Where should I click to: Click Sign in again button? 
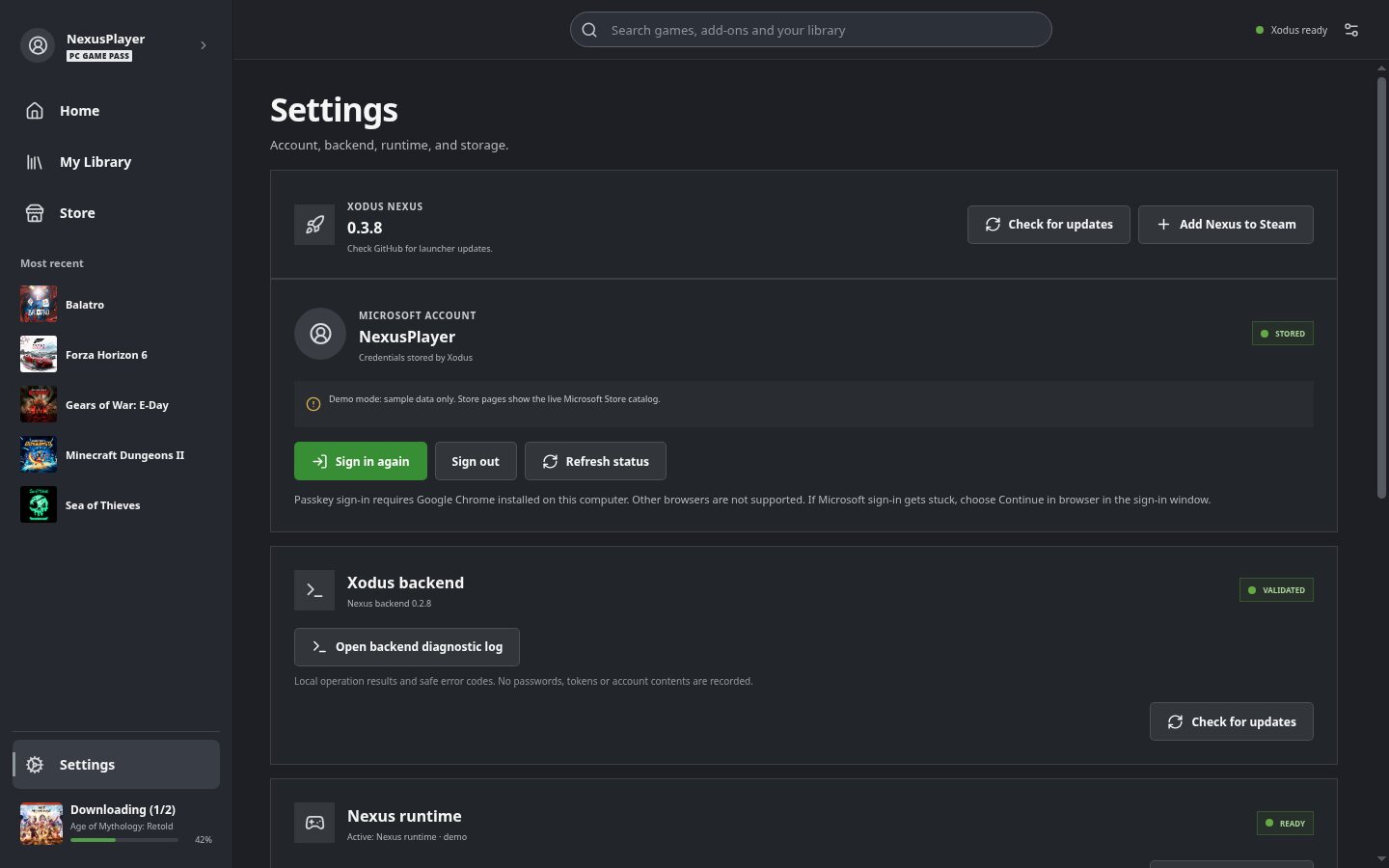tap(361, 461)
